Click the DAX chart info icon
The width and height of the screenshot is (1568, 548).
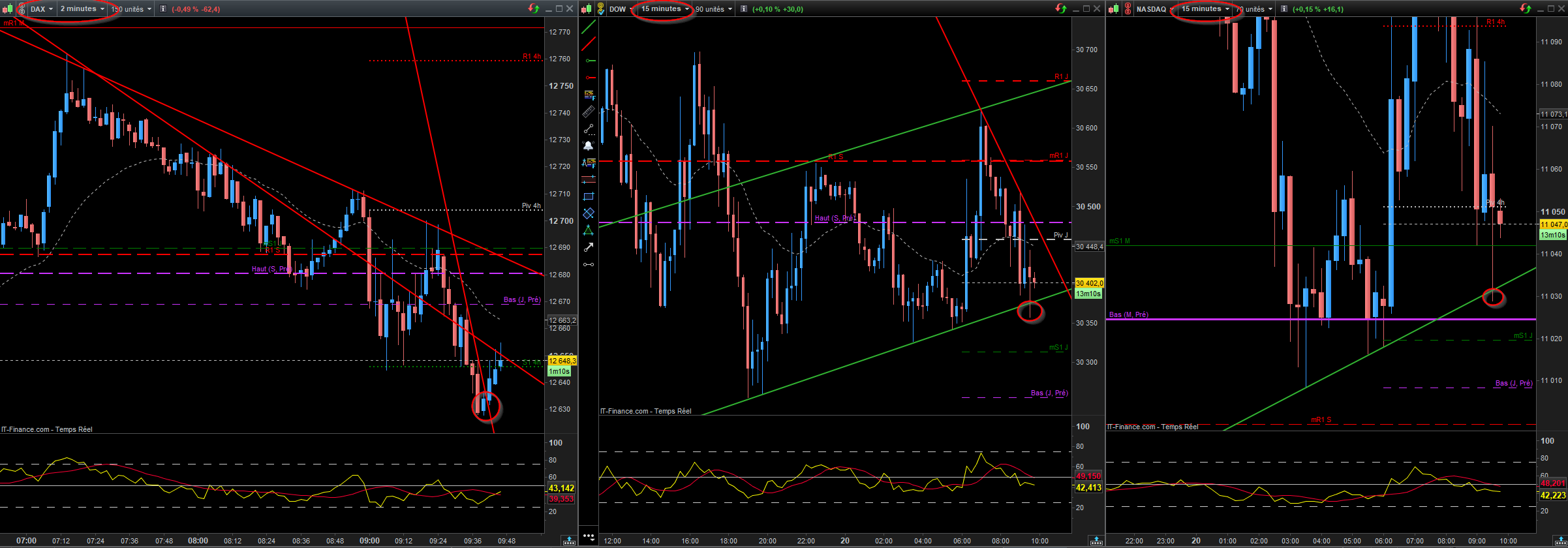click(x=163, y=9)
